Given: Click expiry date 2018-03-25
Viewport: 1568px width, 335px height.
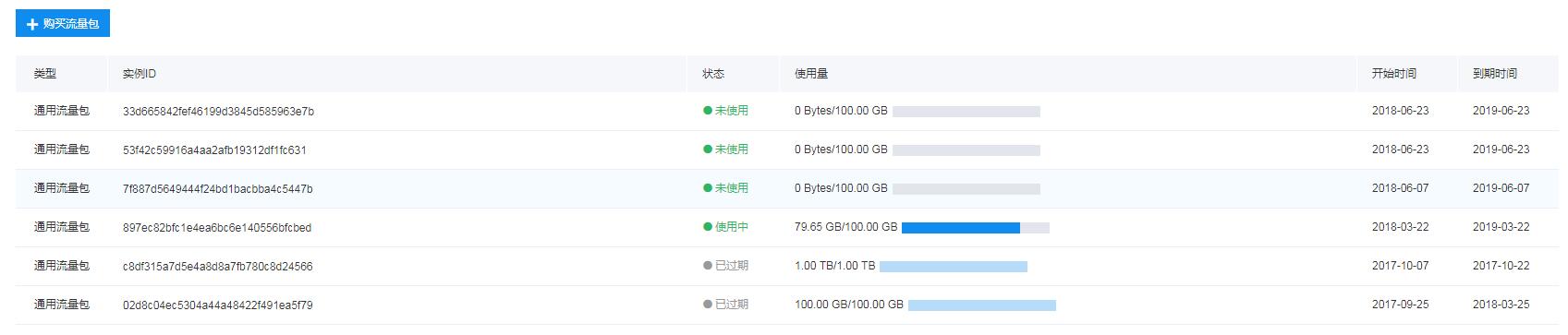Looking at the screenshot, I should tap(1501, 305).
